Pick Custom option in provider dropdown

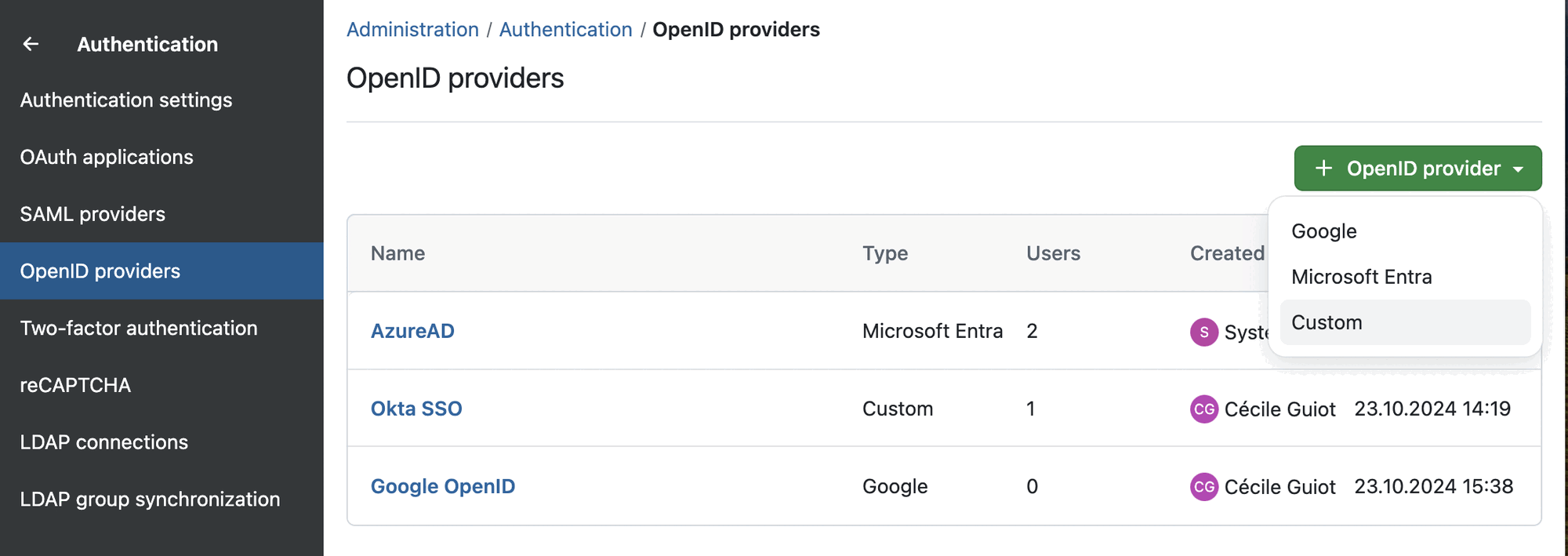(1327, 322)
